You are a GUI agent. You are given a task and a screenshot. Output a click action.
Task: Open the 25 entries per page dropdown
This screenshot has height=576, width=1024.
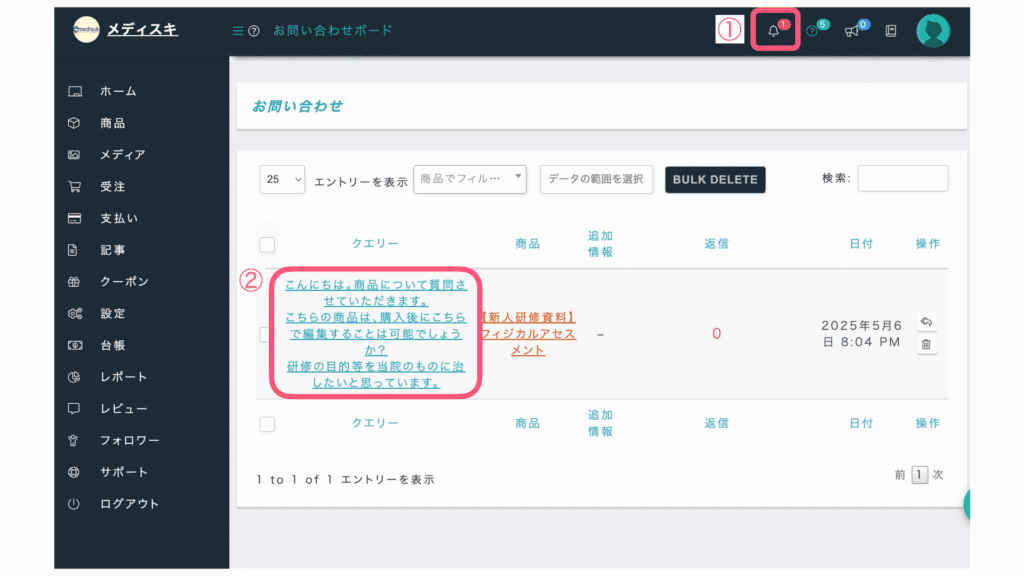click(x=282, y=180)
